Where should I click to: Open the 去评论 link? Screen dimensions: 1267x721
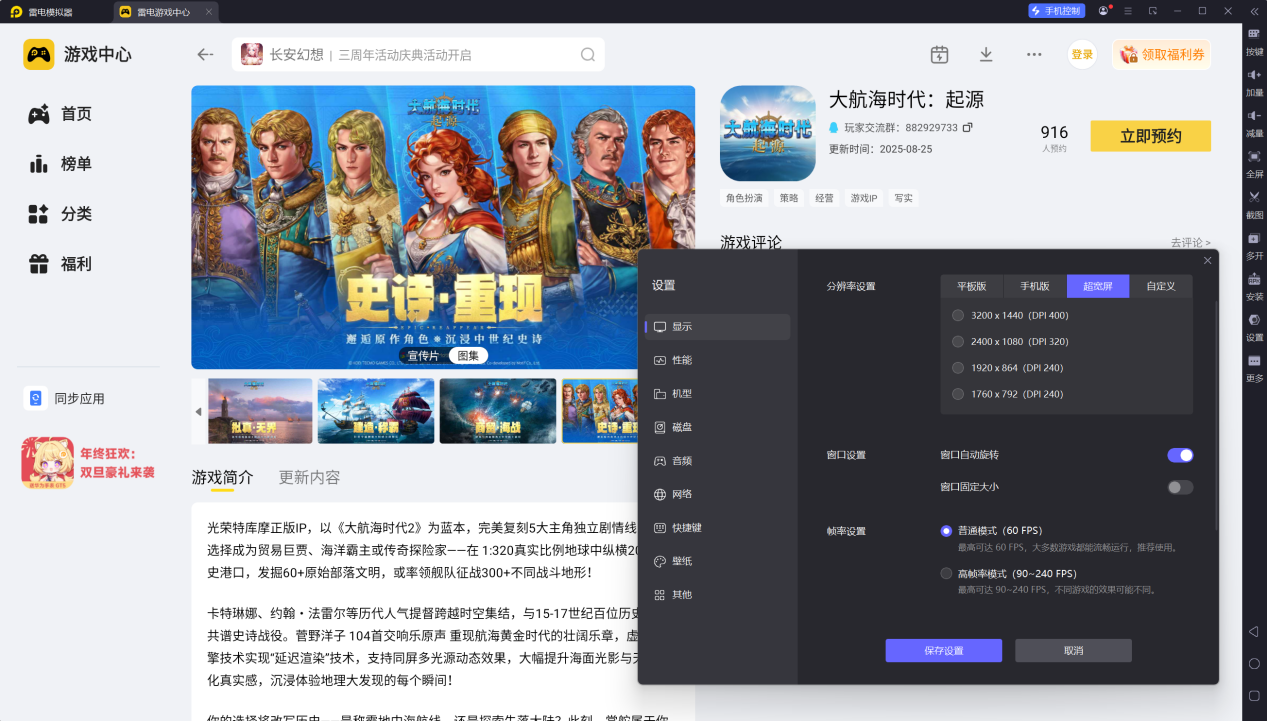tap(1190, 243)
